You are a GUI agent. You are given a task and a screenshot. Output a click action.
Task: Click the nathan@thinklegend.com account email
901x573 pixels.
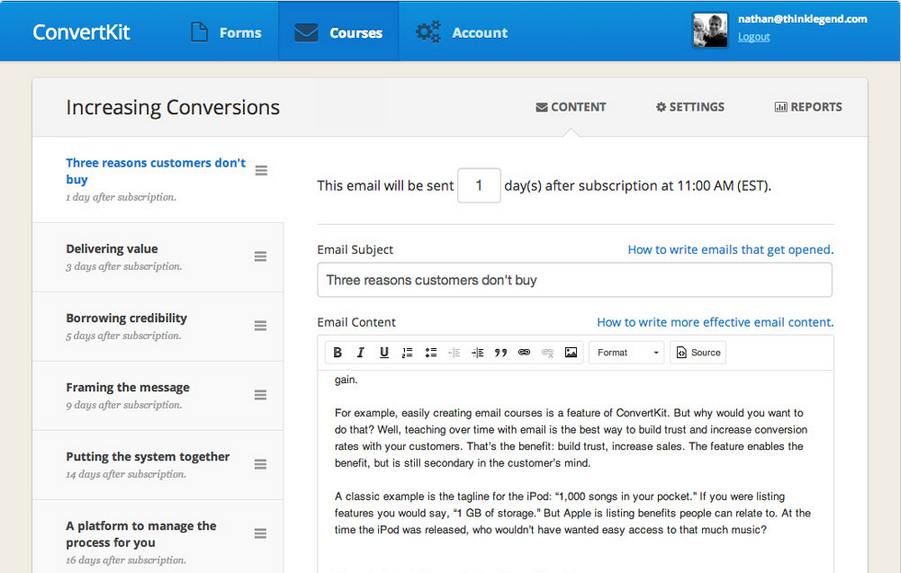[x=802, y=19]
